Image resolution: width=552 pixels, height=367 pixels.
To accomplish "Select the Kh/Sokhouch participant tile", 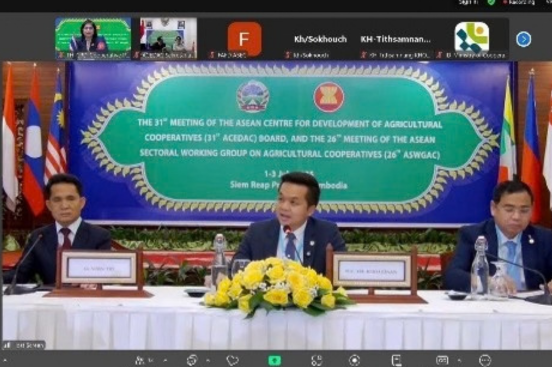I will (320, 39).
